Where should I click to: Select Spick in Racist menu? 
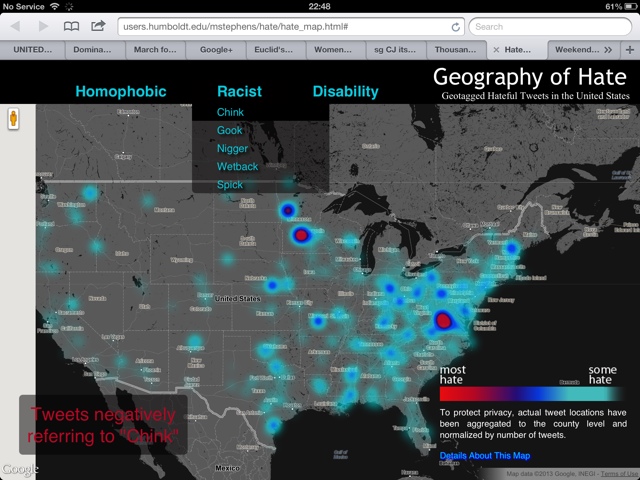pyautogui.click(x=230, y=185)
